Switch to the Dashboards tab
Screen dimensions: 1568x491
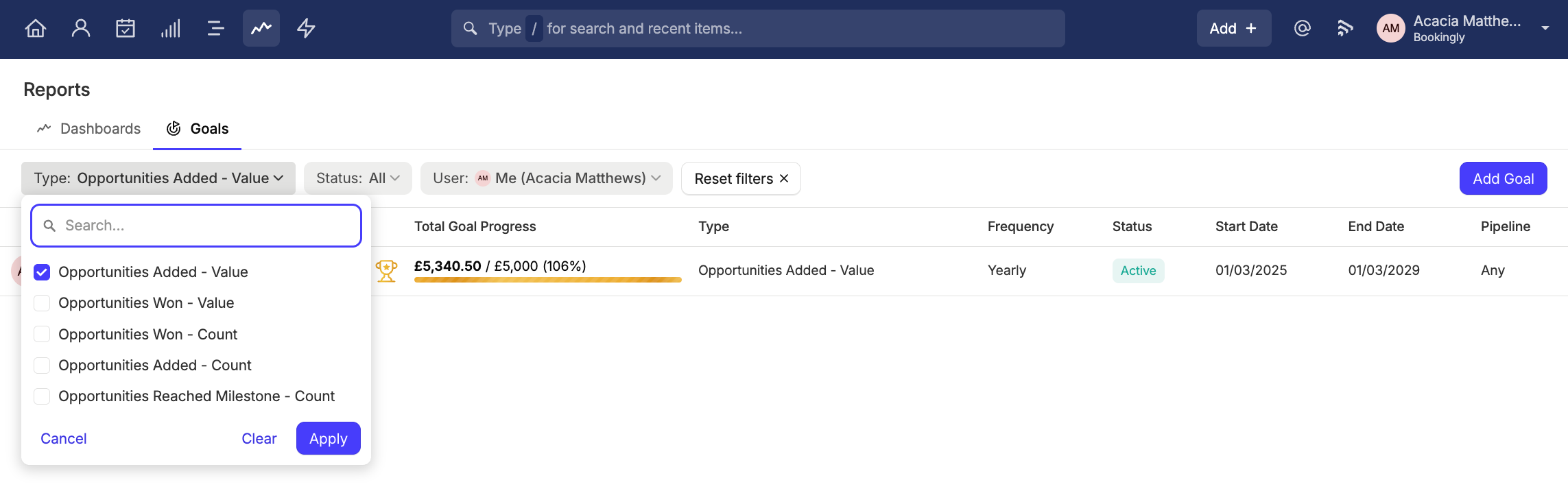[x=88, y=128]
